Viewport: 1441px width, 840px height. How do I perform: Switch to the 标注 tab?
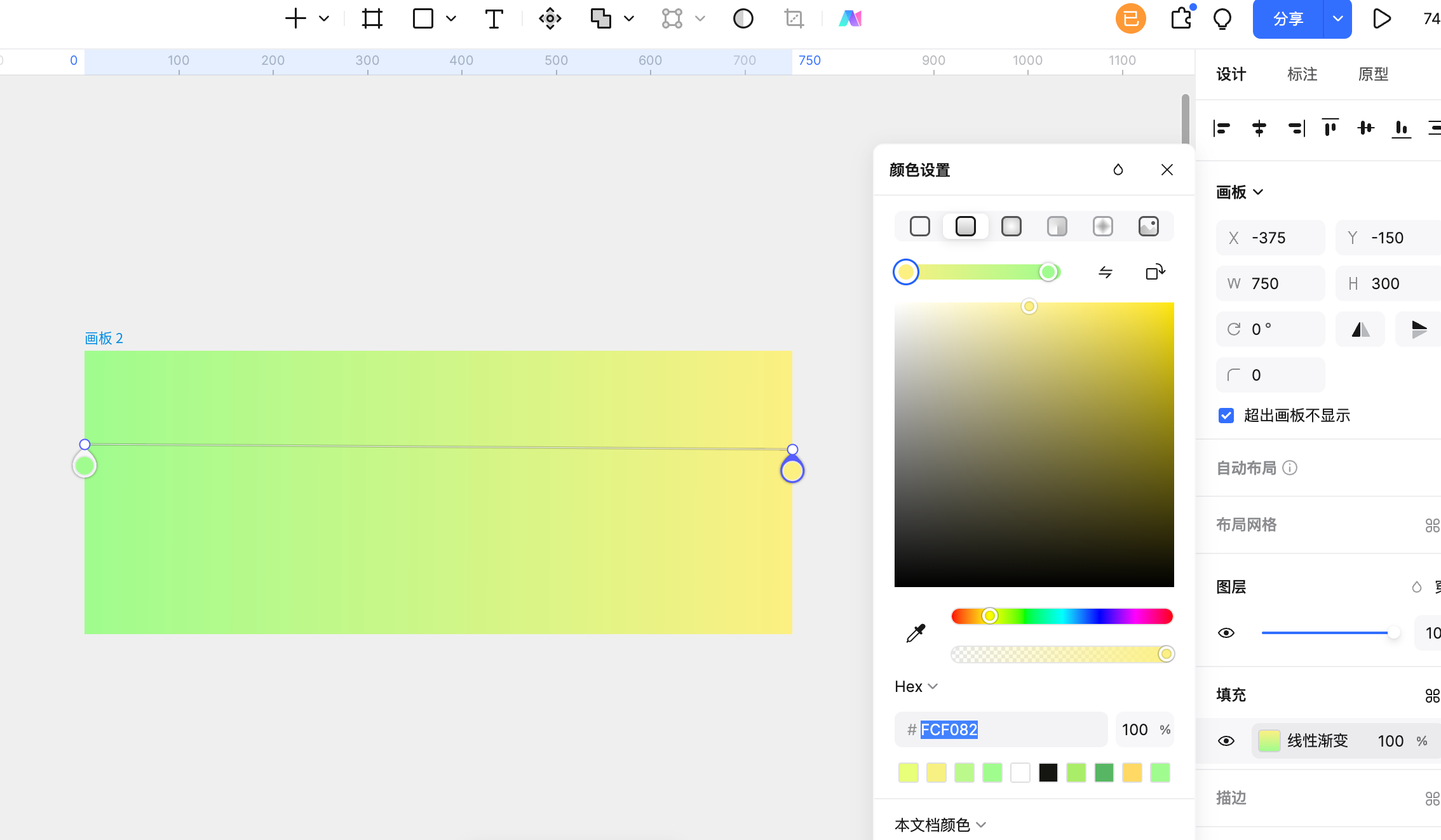[1302, 74]
